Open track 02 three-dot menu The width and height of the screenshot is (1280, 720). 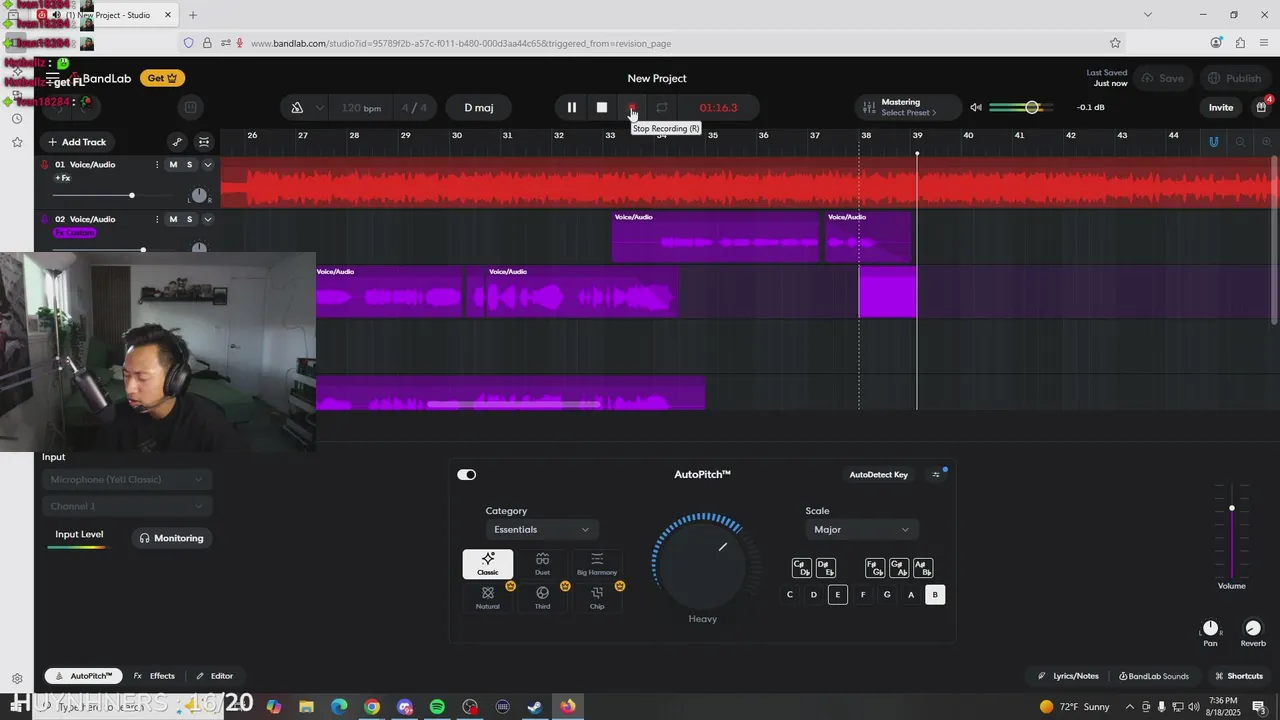pos(156,219)
